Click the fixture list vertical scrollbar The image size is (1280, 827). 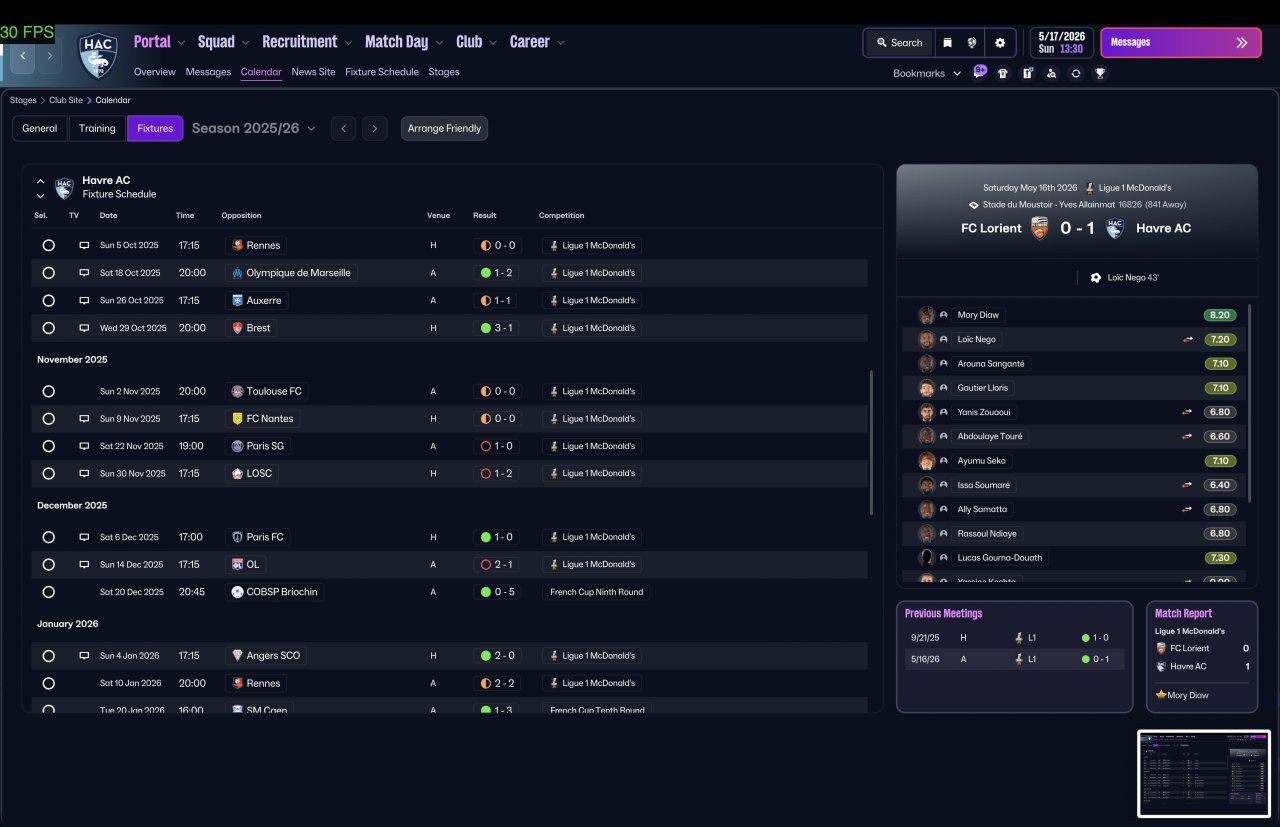pyautogui.click(x=873, y=442)
